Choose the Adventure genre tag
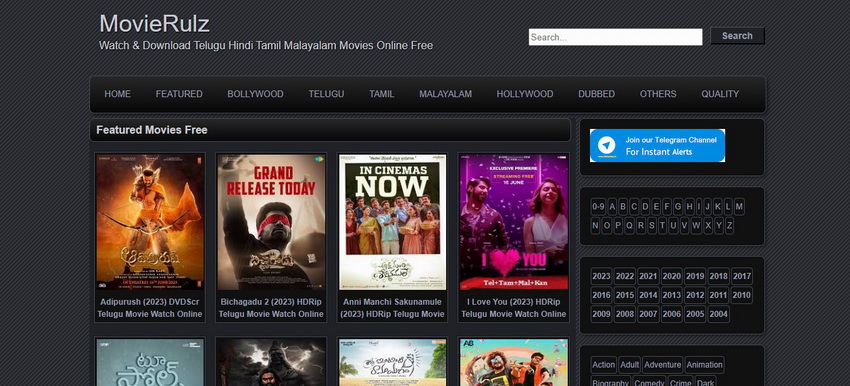850x386 pixels. (662, 365)
